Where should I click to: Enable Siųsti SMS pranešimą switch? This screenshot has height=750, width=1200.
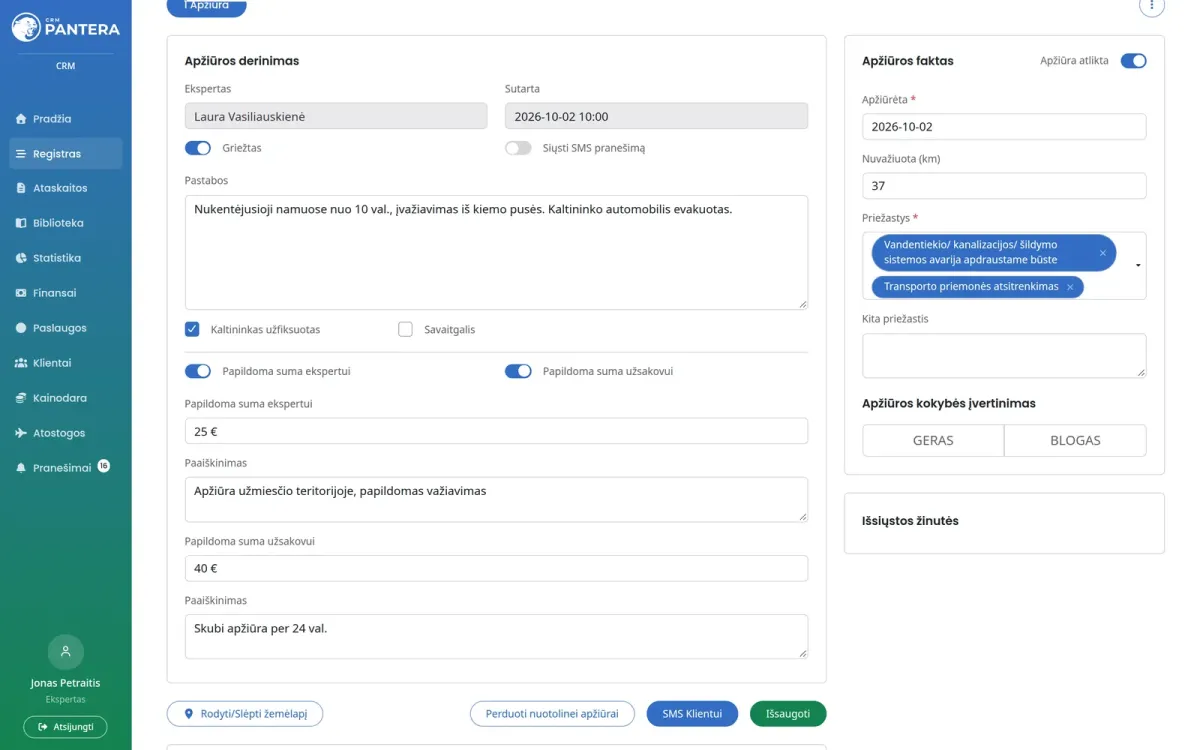click(518, 148)
